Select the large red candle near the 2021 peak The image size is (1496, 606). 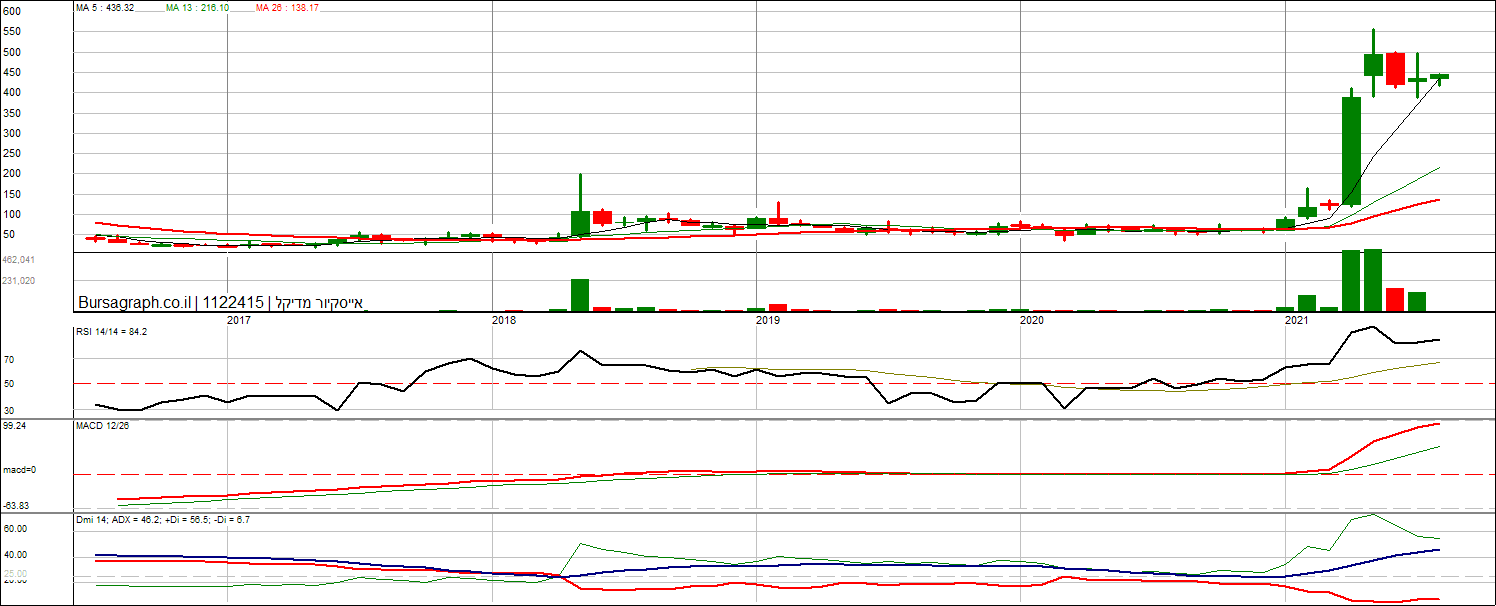point(1395,69)
